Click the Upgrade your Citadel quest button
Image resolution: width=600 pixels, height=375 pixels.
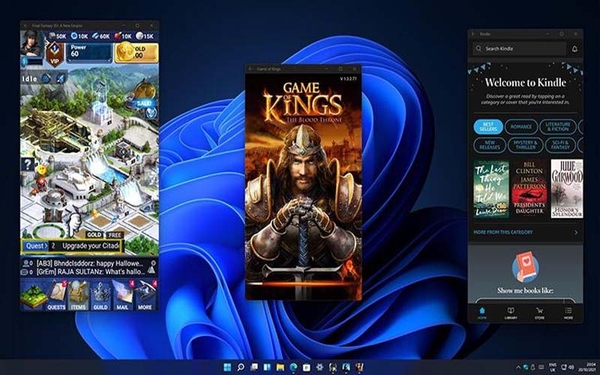click(90, 246)
